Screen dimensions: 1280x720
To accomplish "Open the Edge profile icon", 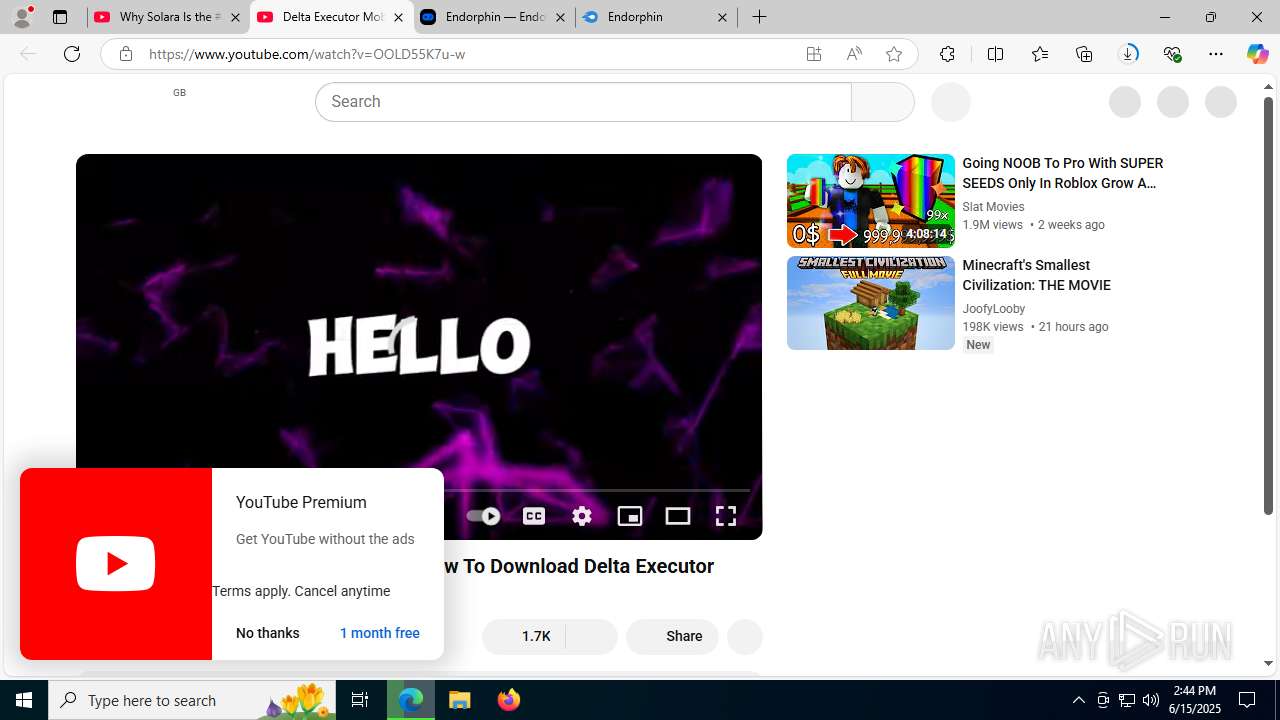I will click(22, 17).
